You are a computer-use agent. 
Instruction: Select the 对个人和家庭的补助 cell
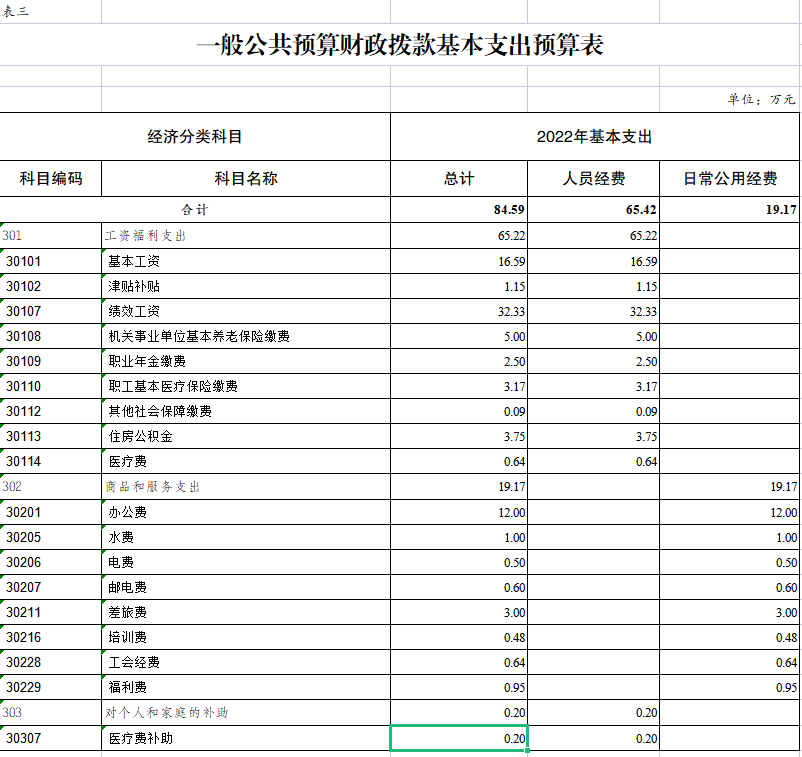(246, 713)
